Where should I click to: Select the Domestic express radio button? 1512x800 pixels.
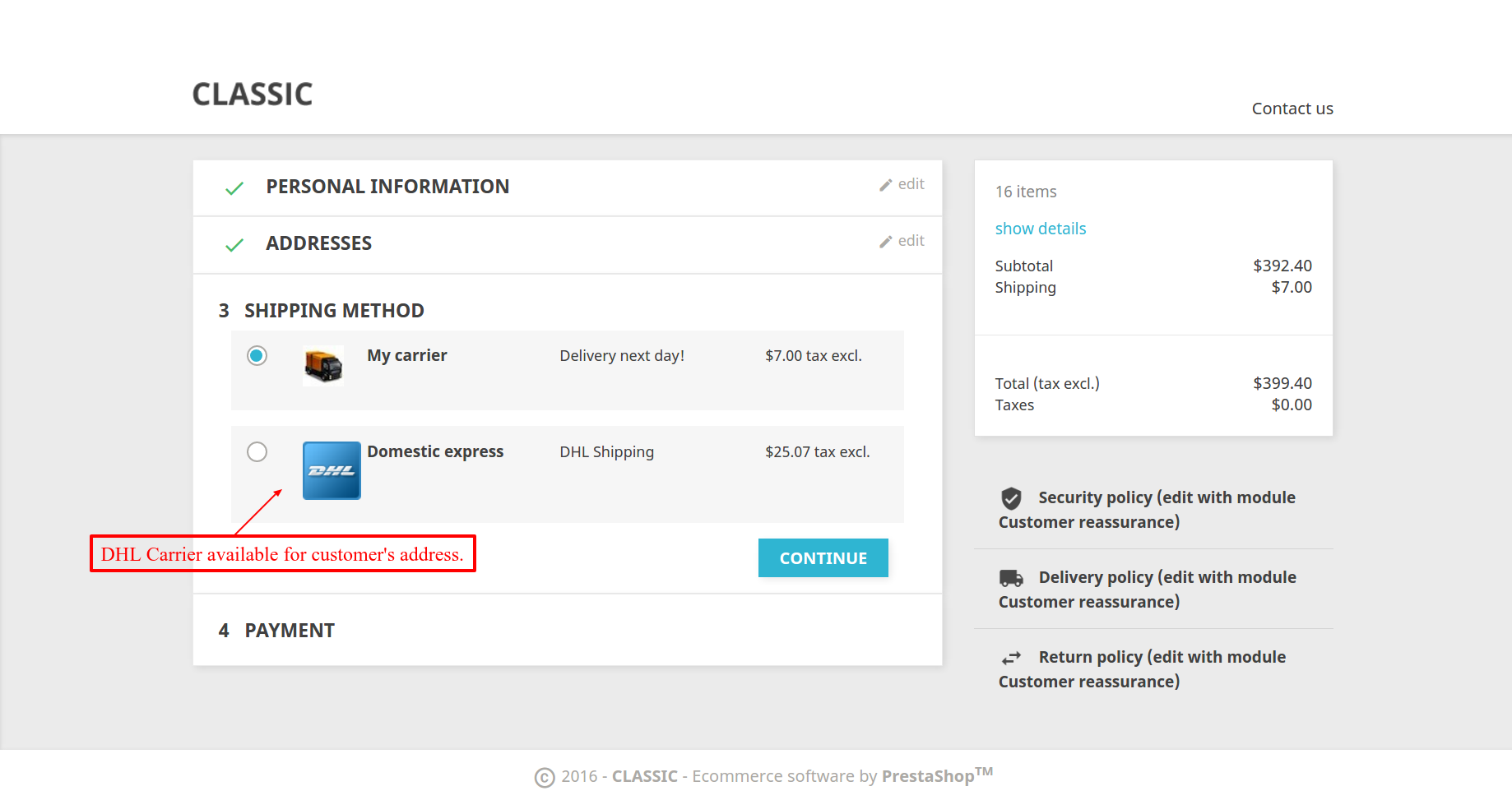click(257, 452)
